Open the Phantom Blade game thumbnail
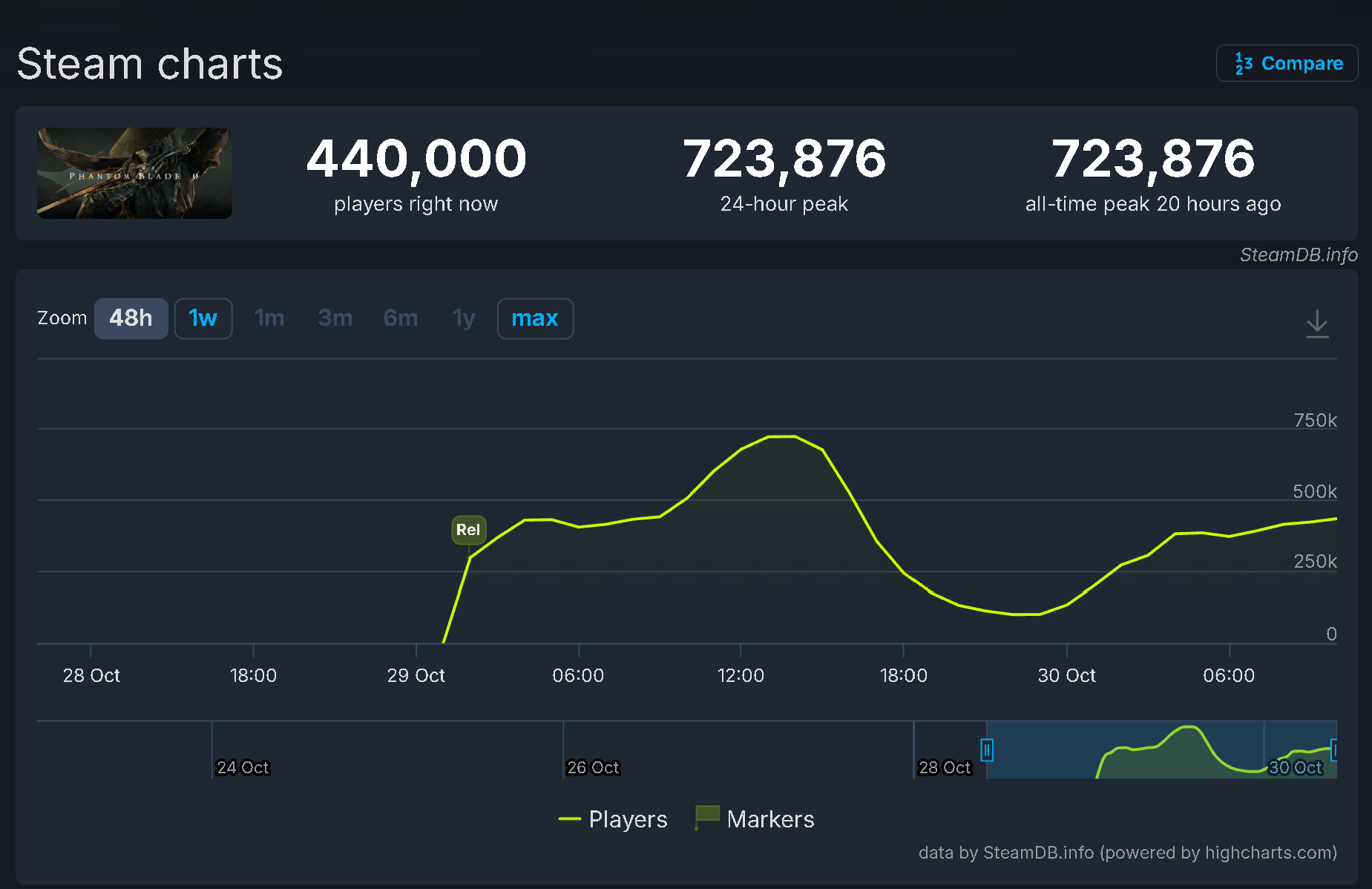 click(x=134, y=173)
